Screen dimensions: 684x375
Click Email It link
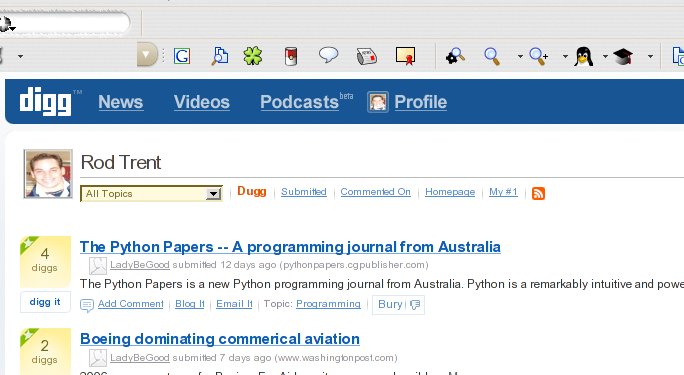click(234, 304)
